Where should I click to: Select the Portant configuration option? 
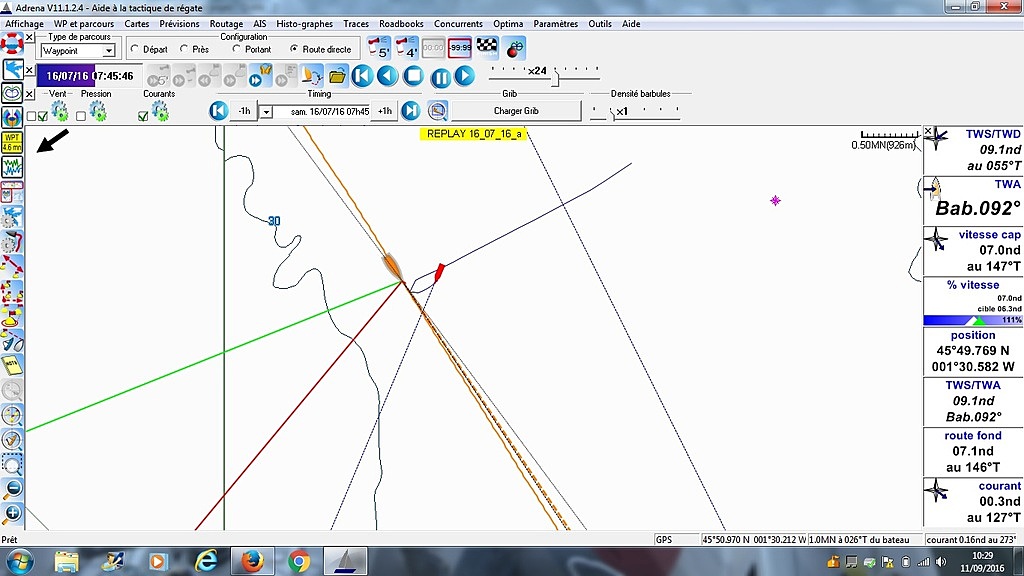click(236, 49)
